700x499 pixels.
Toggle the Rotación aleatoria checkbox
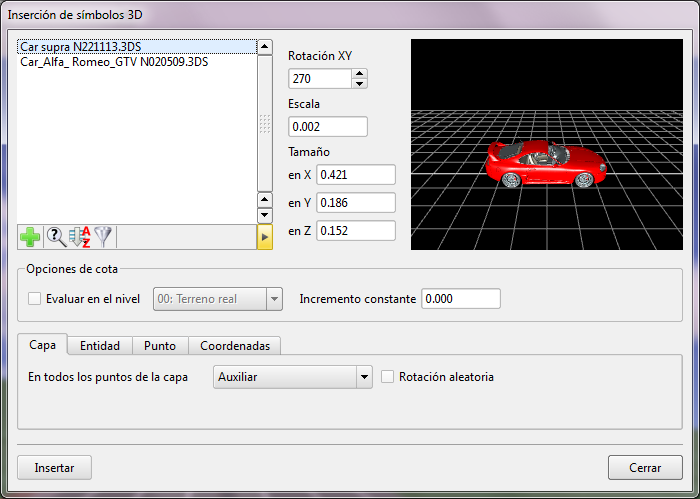[x=389, y=377]
